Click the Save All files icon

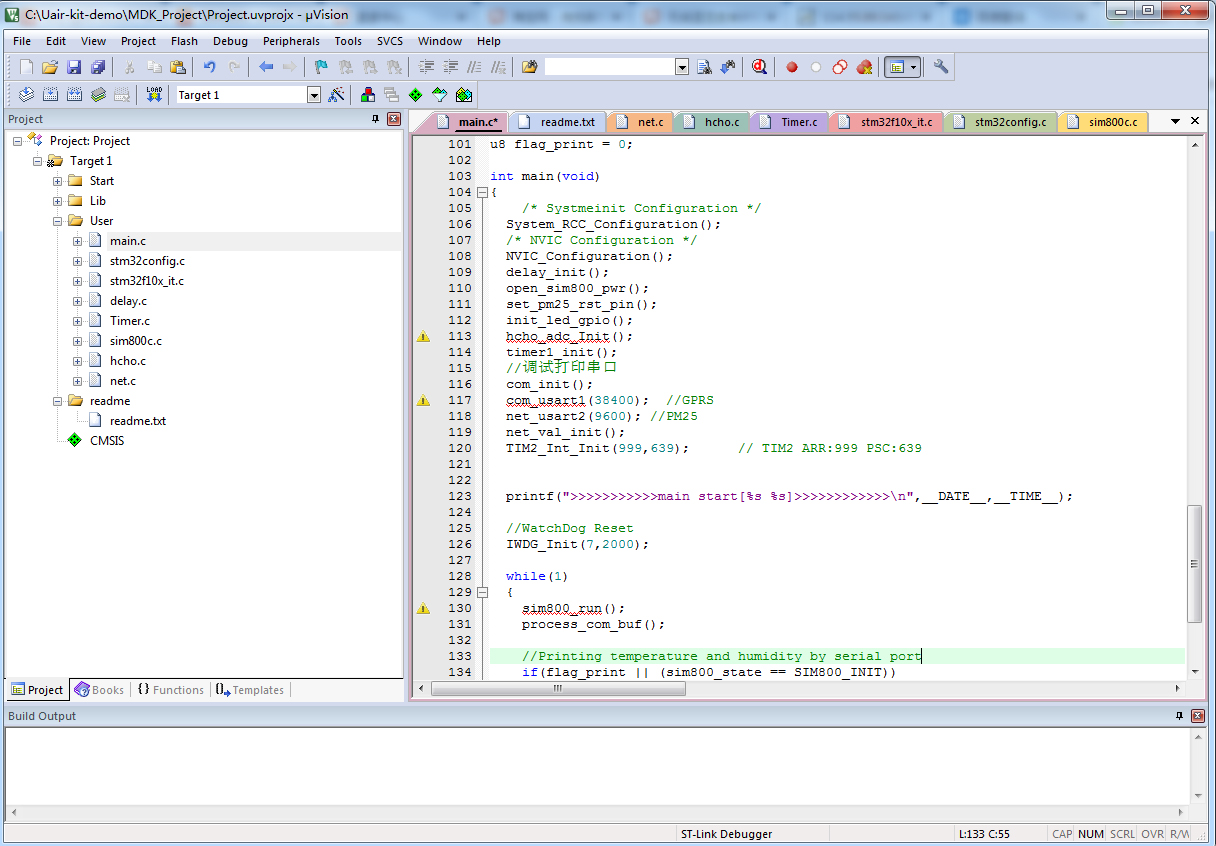[x=98, y=67]
